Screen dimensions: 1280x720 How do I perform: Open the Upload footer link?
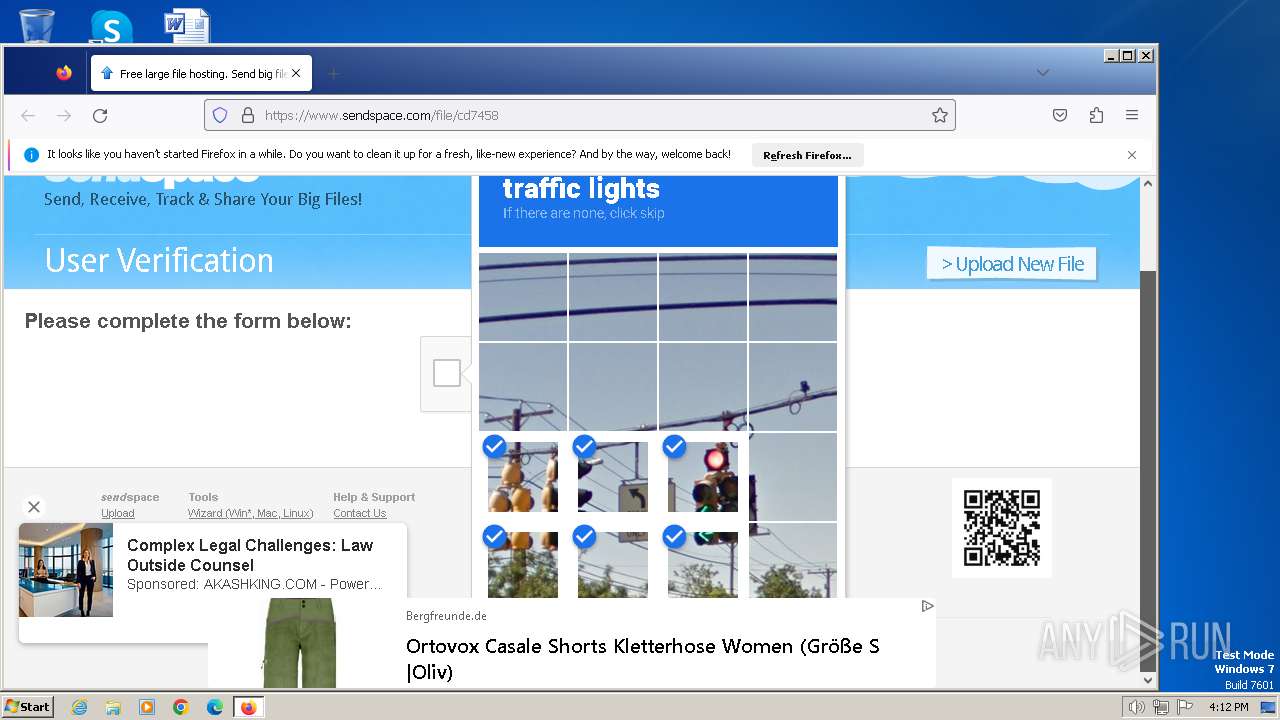click(x=118, y=513)
